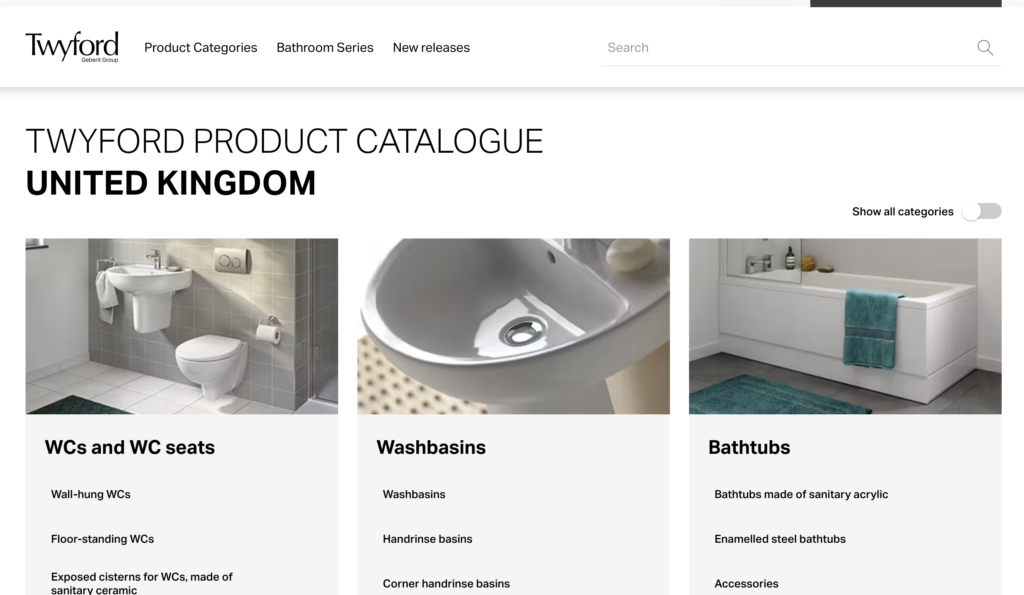The height and width of the screenshot is (595, 1024).
Task: Open the WCs and WC seats image
Action: tap(182, 326)
